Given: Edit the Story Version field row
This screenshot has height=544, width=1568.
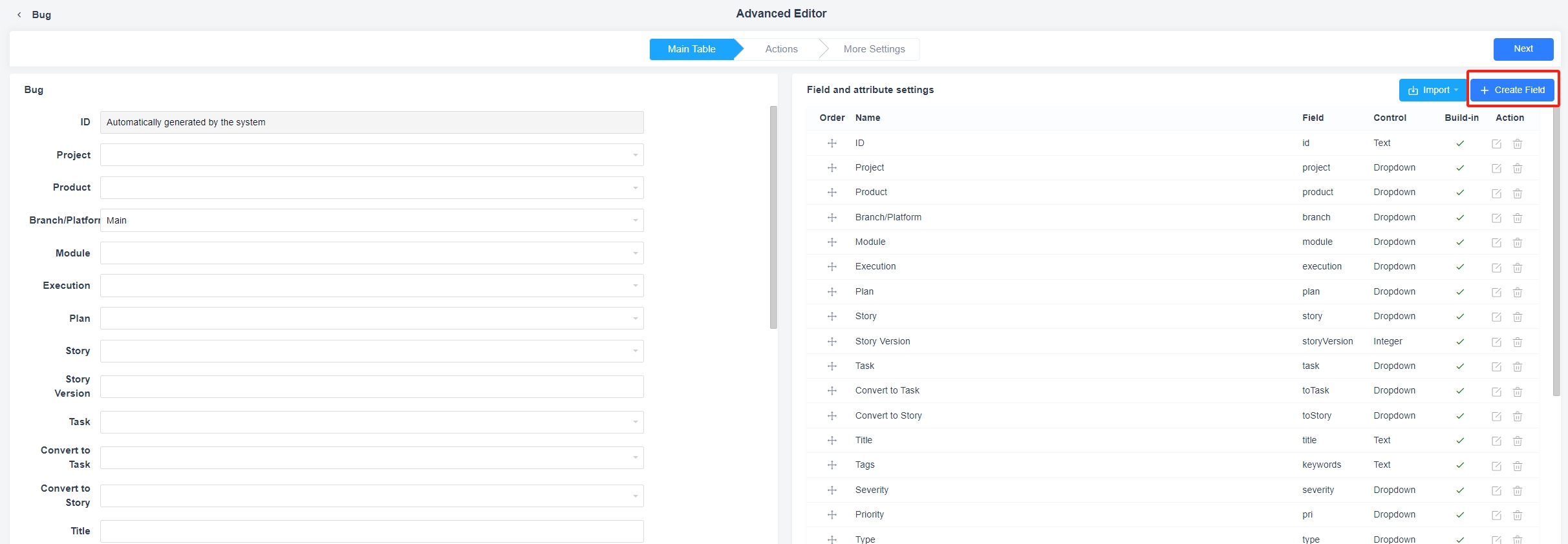Looking at the screenshot, I should [1496, 342].
